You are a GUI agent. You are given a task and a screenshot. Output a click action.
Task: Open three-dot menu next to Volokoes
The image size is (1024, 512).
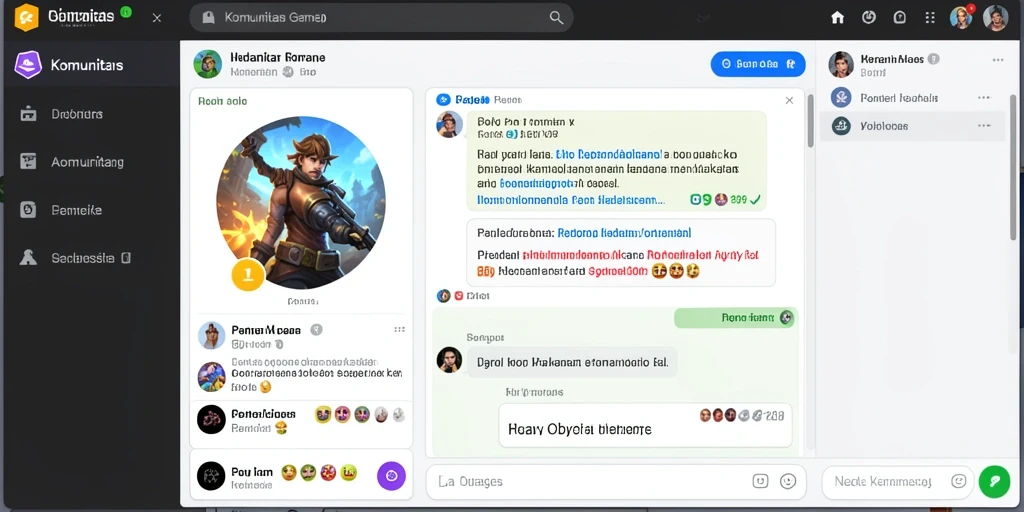click(984, 125)
